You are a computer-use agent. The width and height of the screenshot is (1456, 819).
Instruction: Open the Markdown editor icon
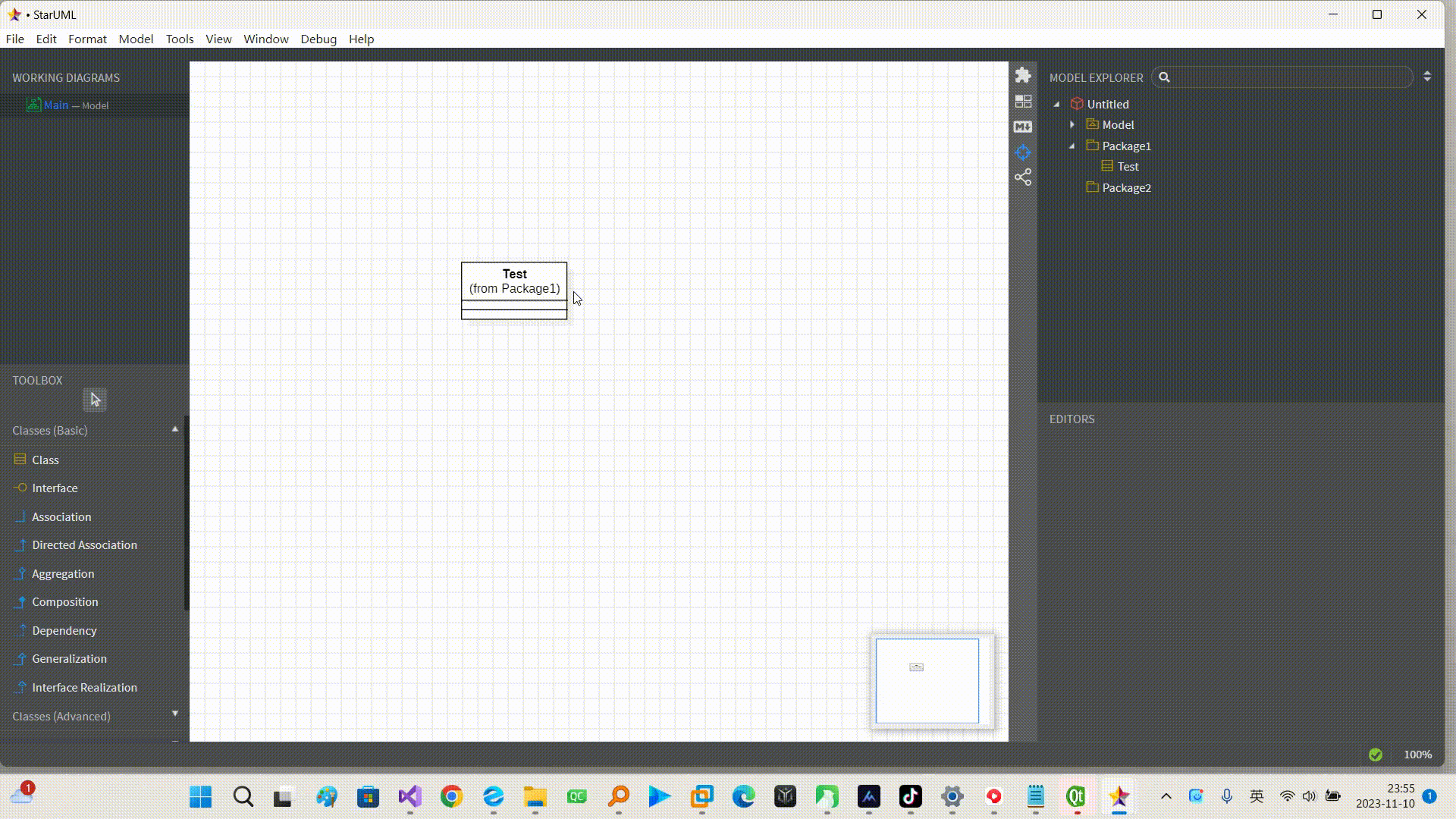coord(1023,127)
